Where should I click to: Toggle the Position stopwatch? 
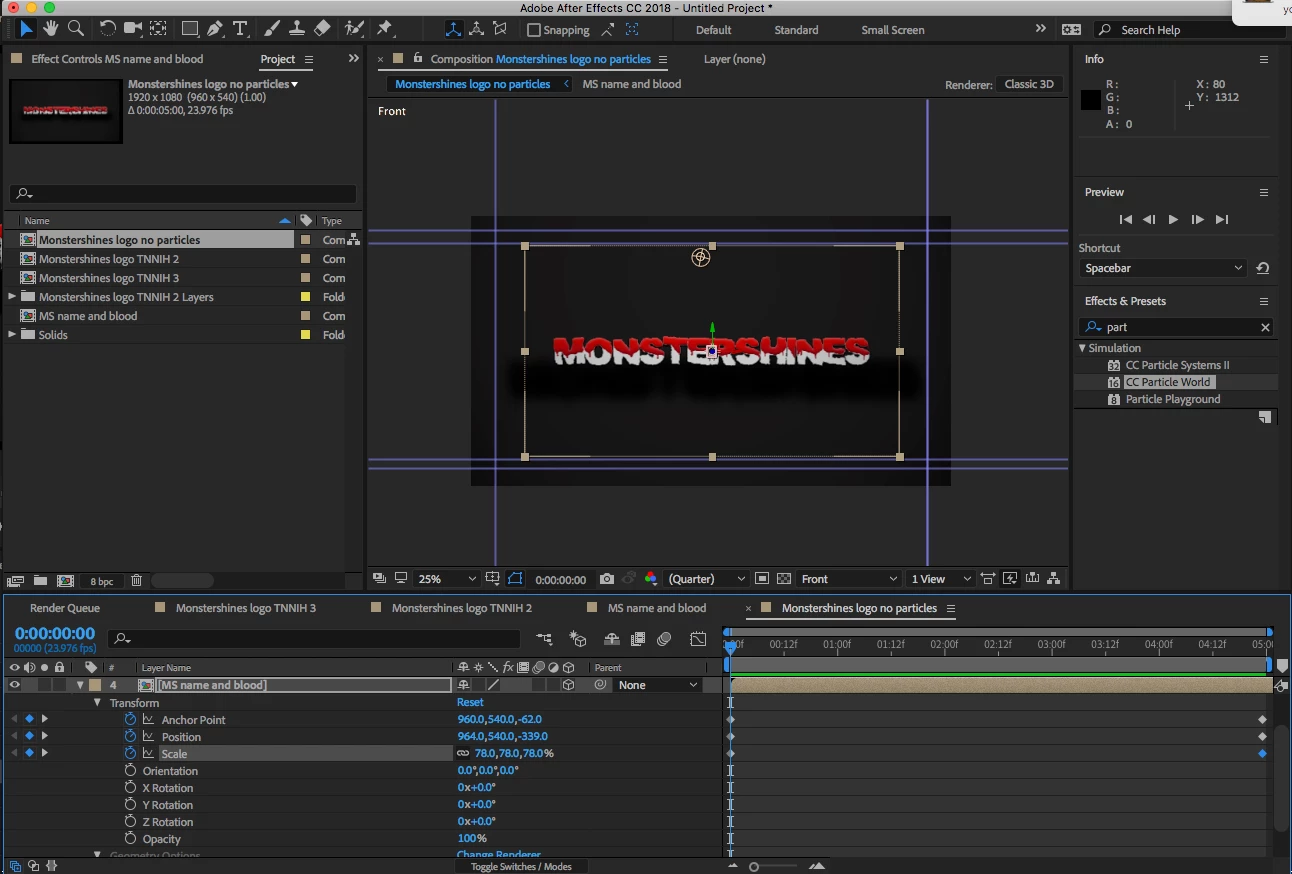130,737
